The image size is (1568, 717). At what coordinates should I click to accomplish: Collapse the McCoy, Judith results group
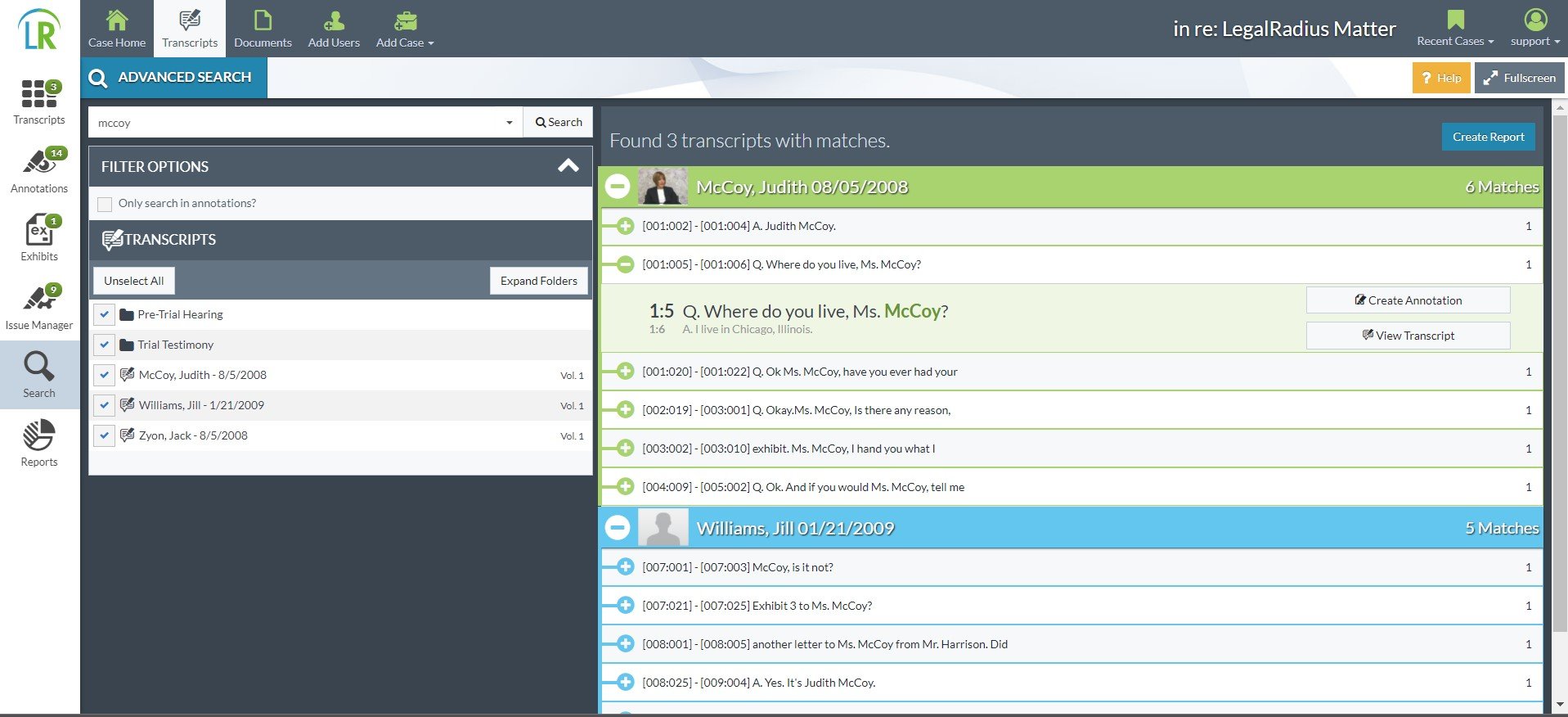point(618,187)
